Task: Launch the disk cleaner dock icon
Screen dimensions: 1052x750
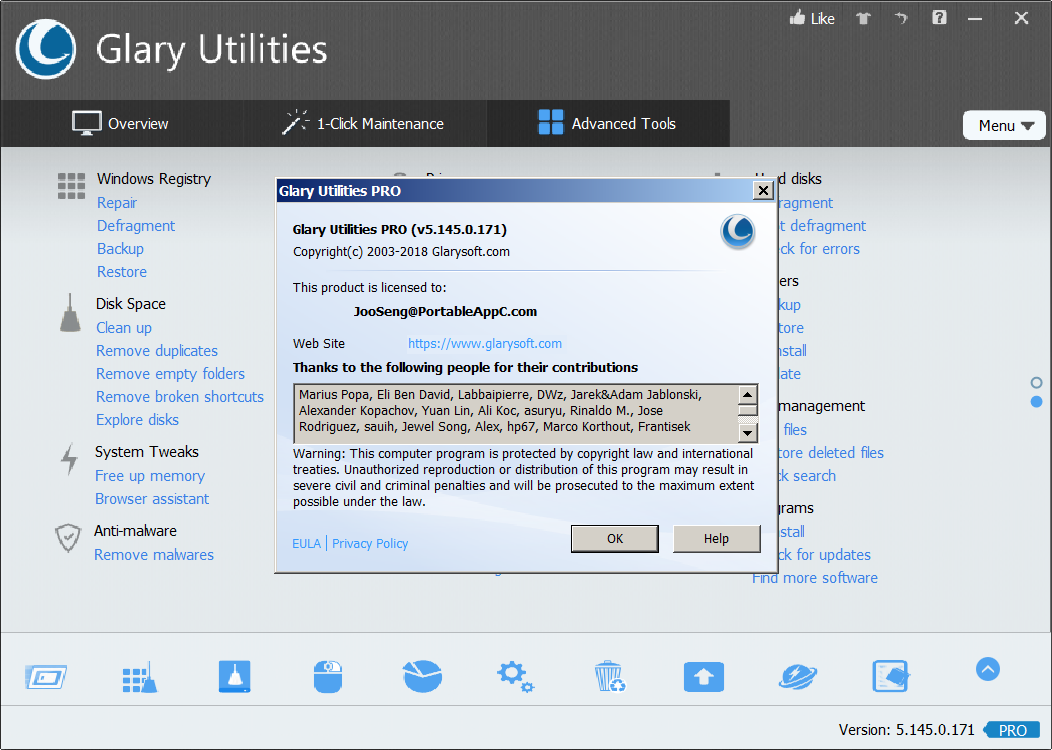Action: pos(234,676)
